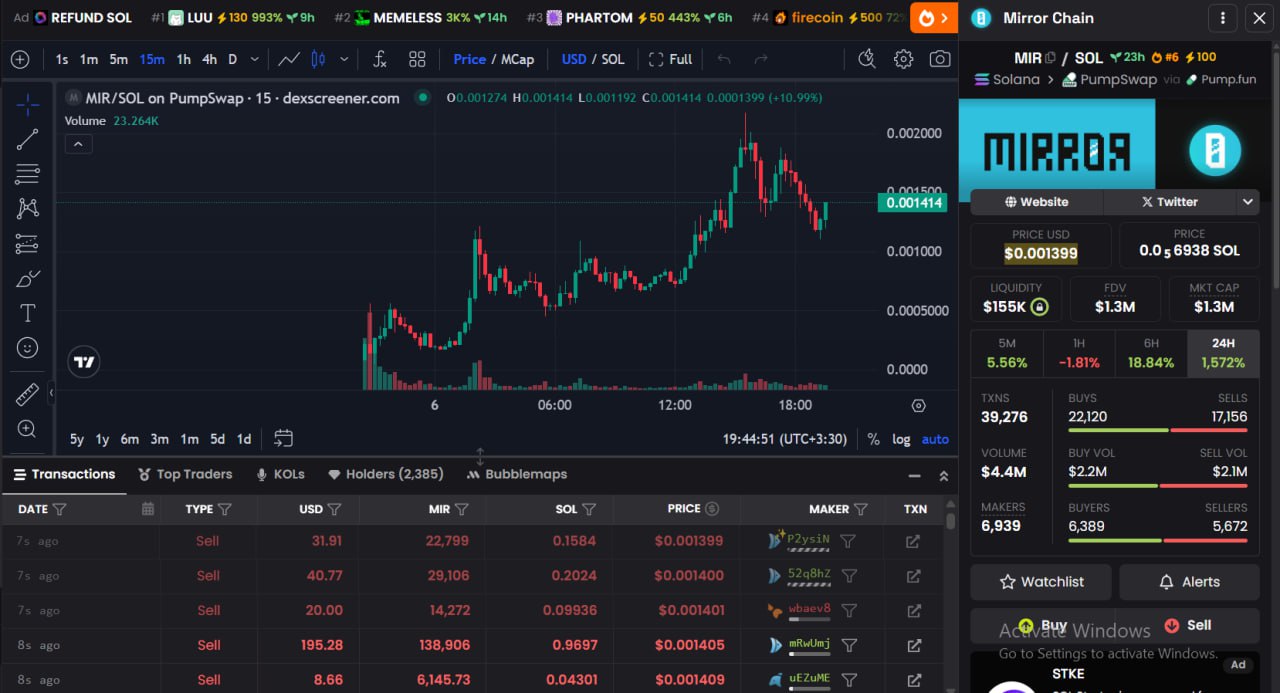1280x693 pixels.
Task: Toggle the PRICE column currency switch icon
Action: [712, 509]
